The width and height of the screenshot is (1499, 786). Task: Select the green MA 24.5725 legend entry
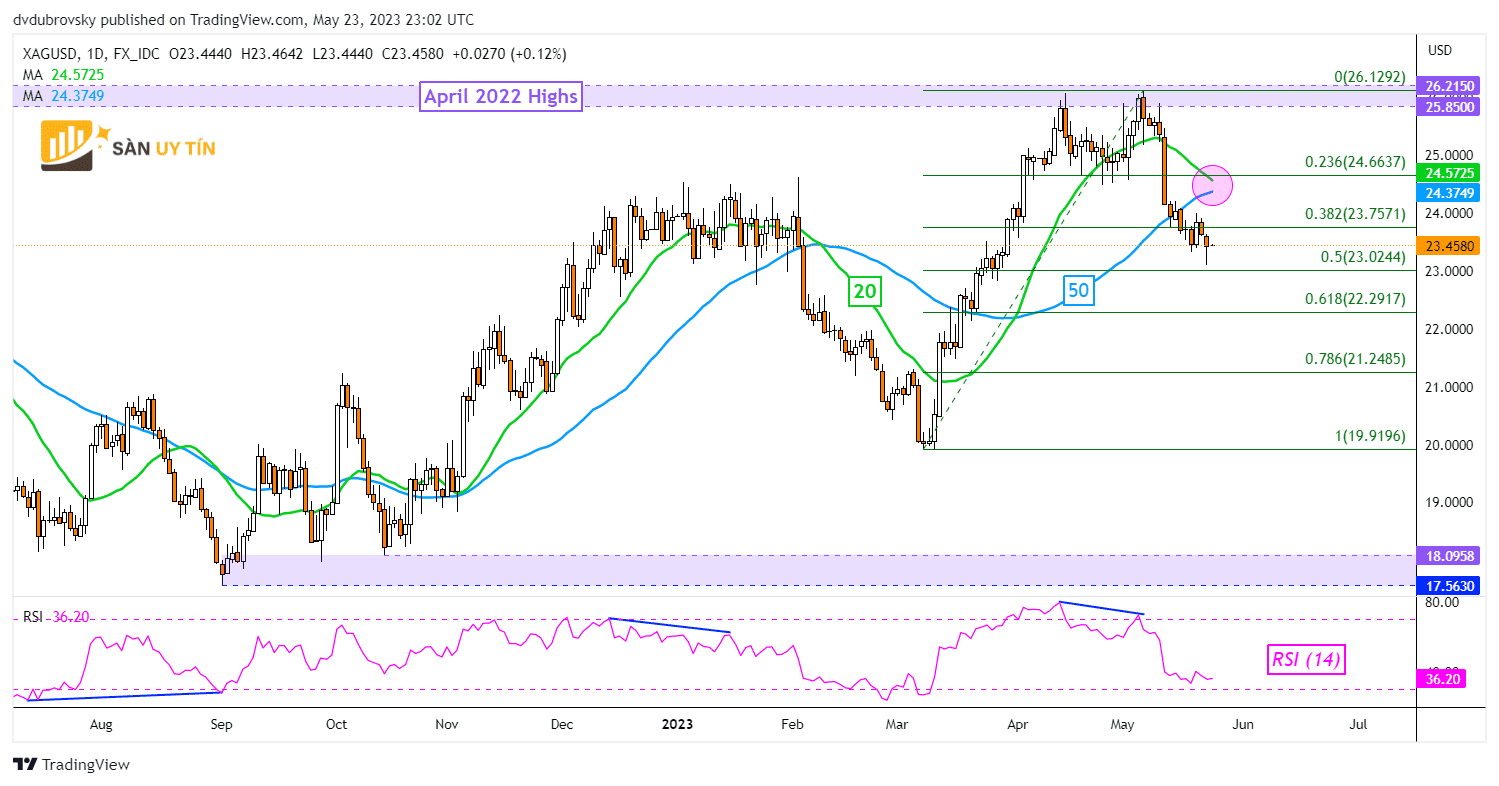63,74
